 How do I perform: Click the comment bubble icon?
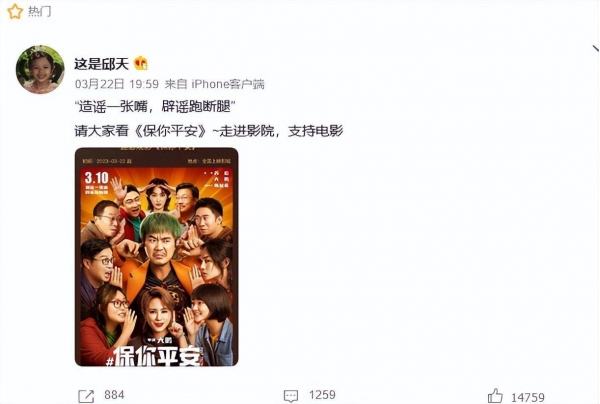(x=291, y=396)
